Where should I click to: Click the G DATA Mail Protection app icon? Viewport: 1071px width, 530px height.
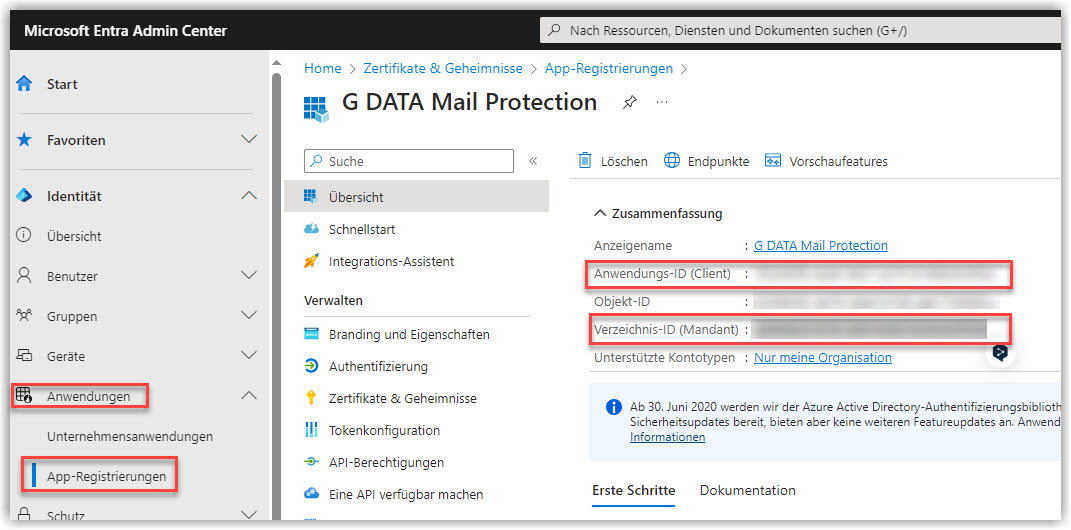point(316,109)
